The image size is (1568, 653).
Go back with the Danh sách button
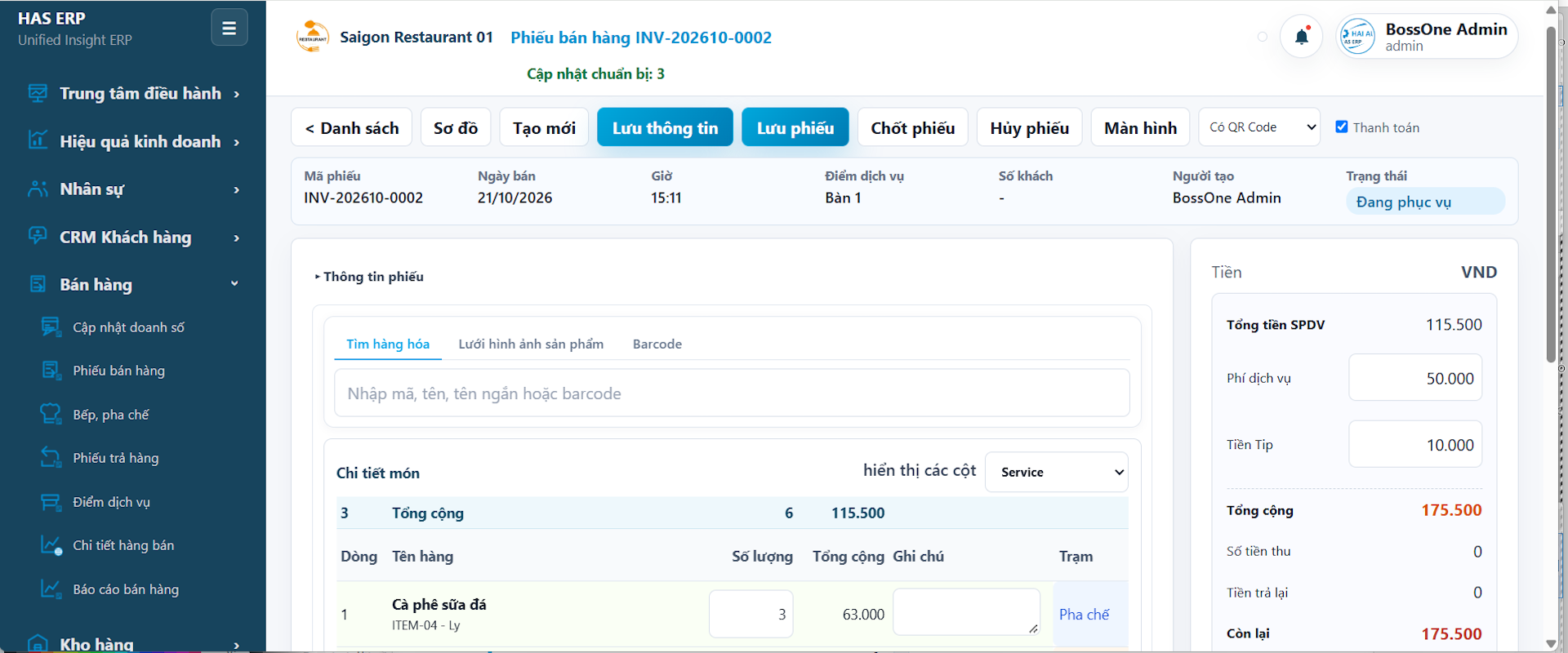coord(352,127)
